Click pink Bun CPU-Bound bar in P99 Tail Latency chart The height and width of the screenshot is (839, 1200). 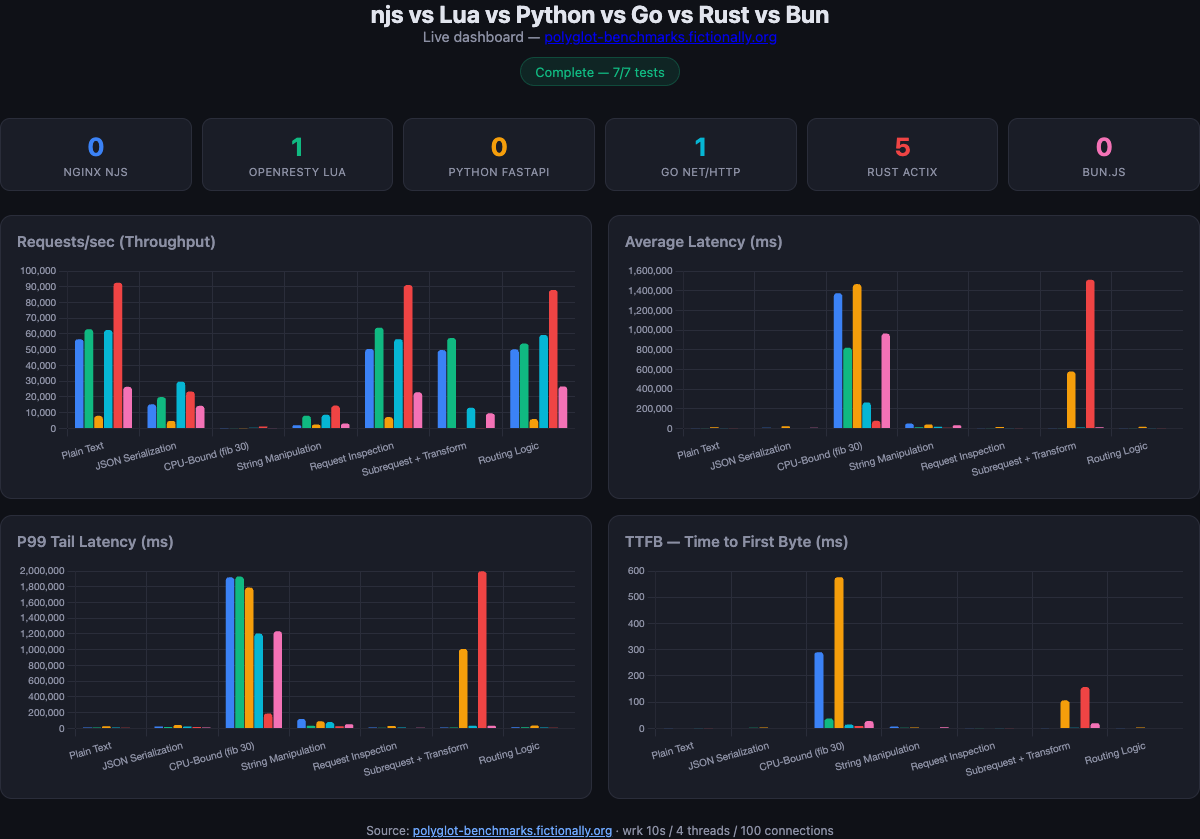(278, 680)
